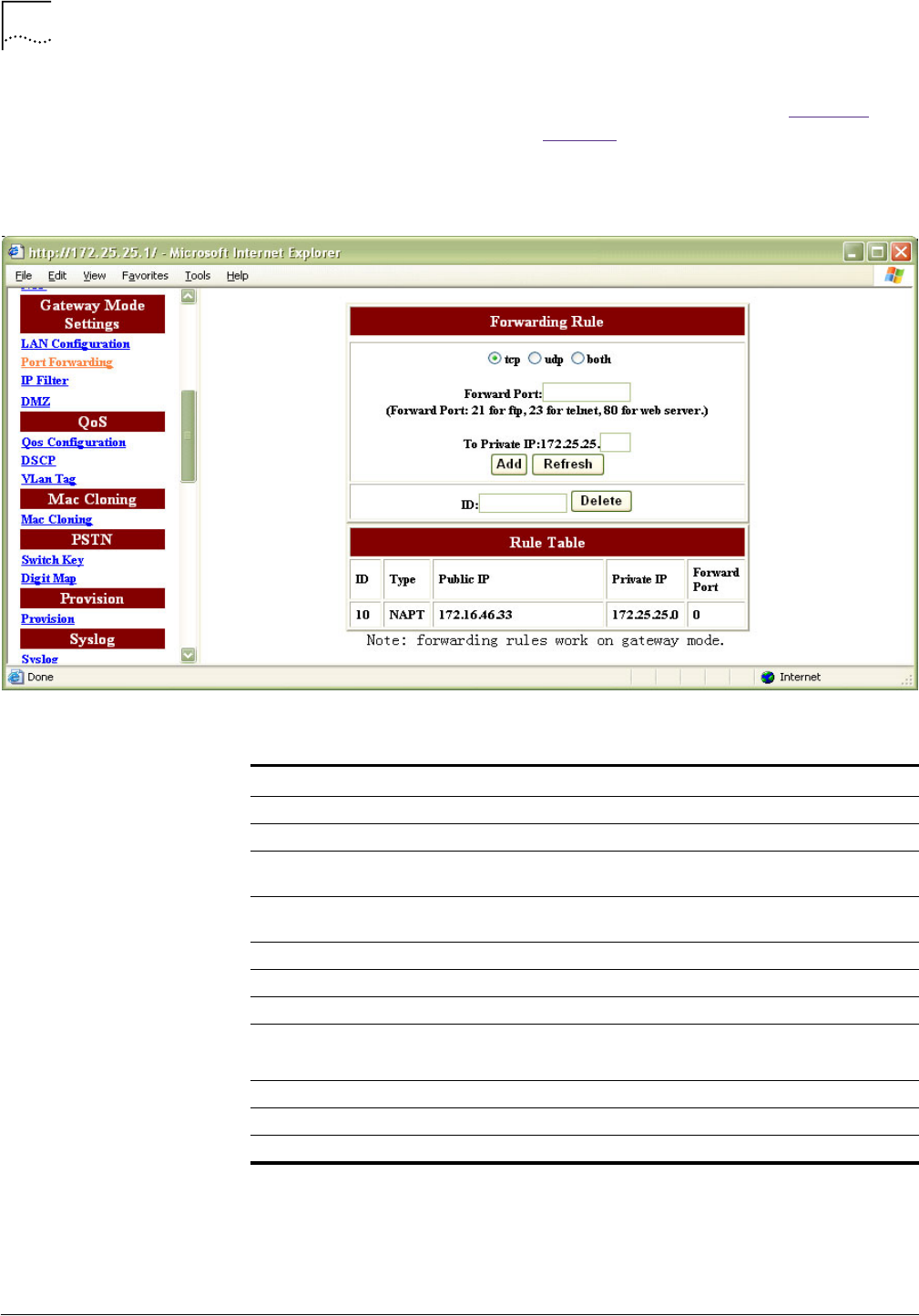Open the DMZ settings link
Viewport: 919px width, 1316px height.
tap(36, 402)
